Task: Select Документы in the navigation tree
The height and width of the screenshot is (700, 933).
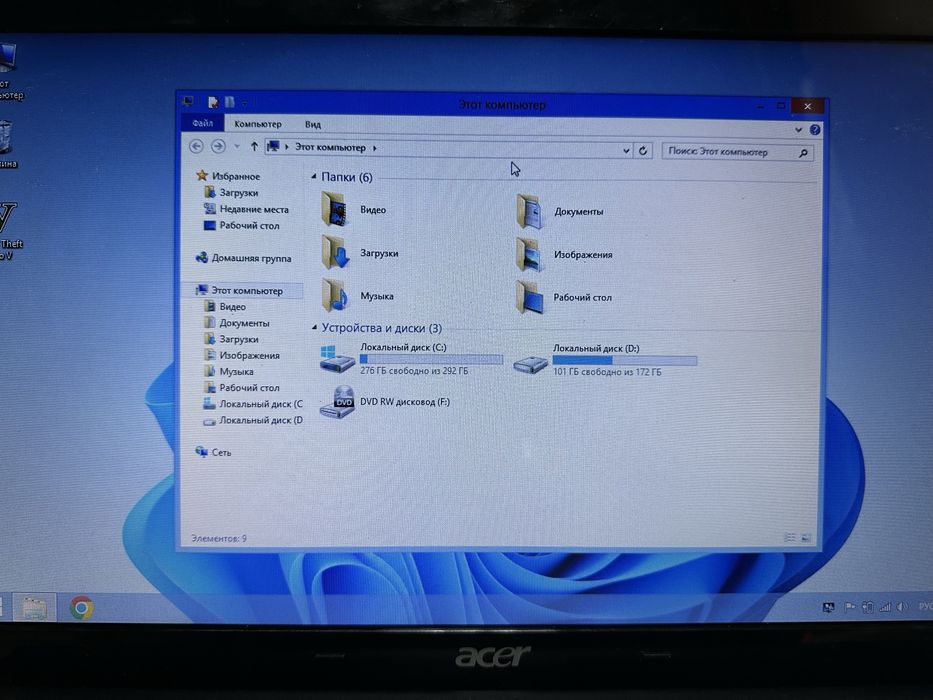Action: [237, 323]
